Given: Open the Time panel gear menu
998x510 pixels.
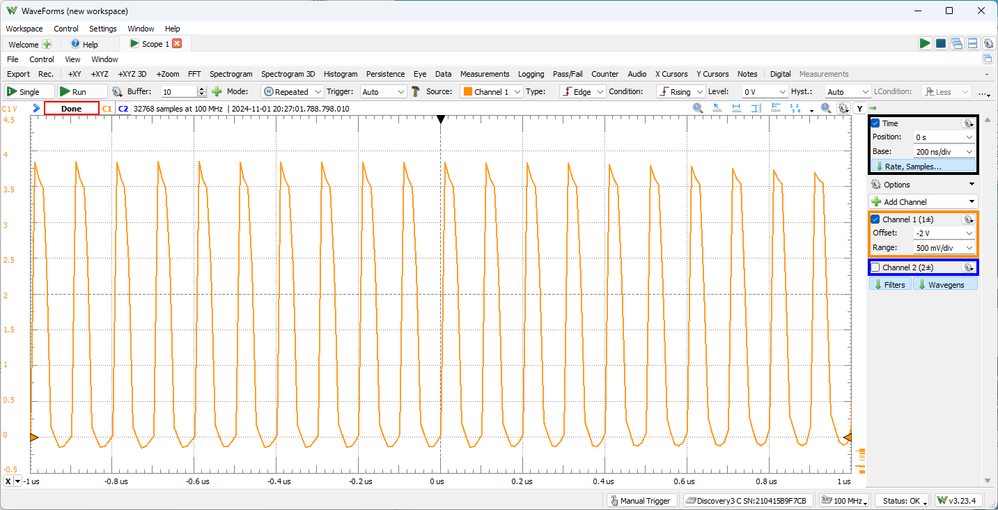Looking at the screenshot, I should (x=967, y=124).
